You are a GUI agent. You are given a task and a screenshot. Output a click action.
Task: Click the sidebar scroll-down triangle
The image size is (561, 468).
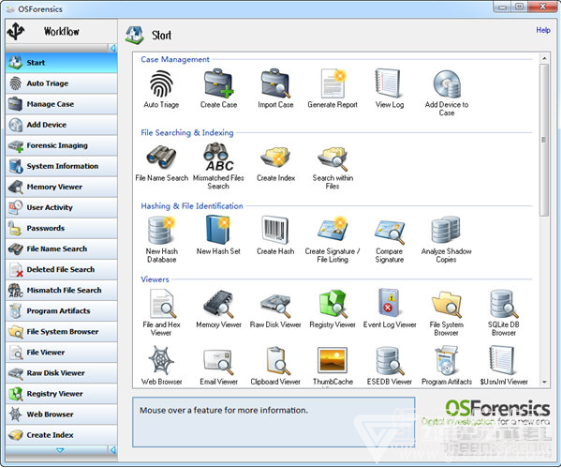pyautogui.click(x=60, y=450)
